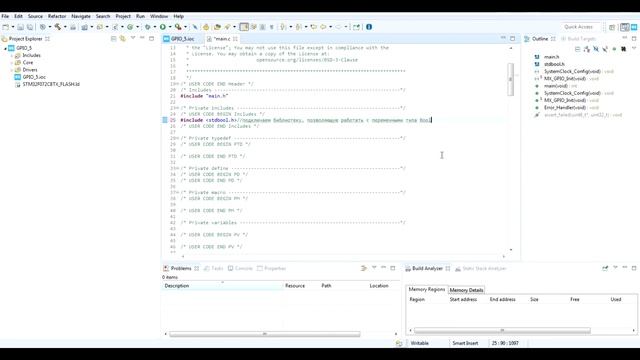
Task: Open the Console tab
Action: [240, 268]
